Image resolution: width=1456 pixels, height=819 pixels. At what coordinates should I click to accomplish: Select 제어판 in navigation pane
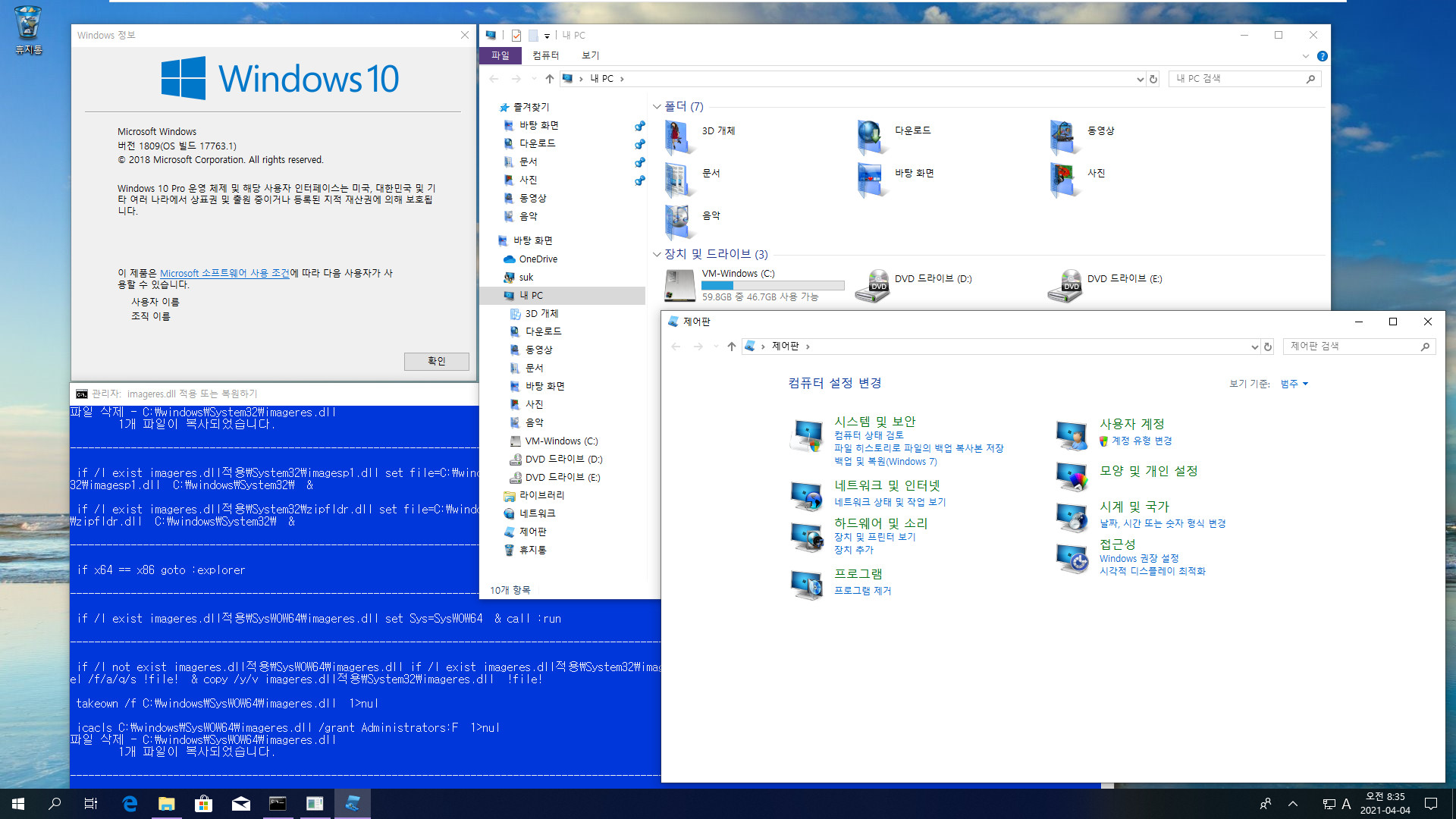point(532,532)
